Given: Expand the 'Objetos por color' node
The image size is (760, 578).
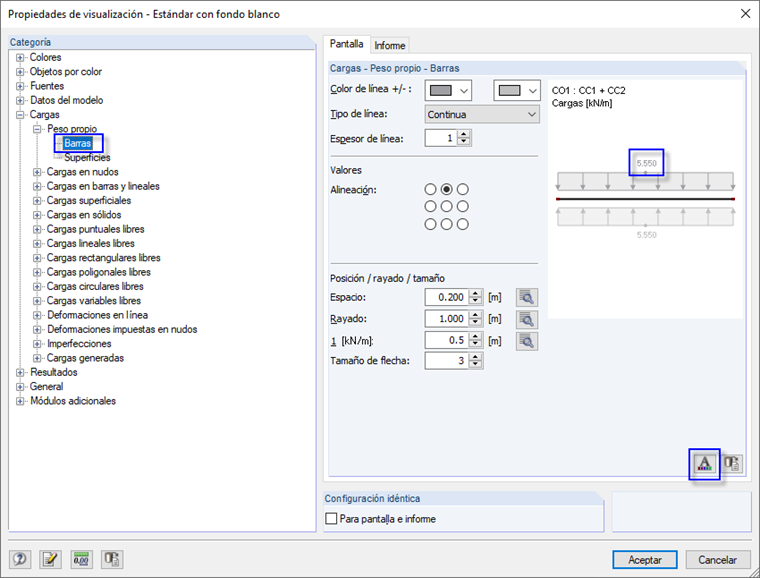Looking at the screenshot, I should tap(20, 72).
